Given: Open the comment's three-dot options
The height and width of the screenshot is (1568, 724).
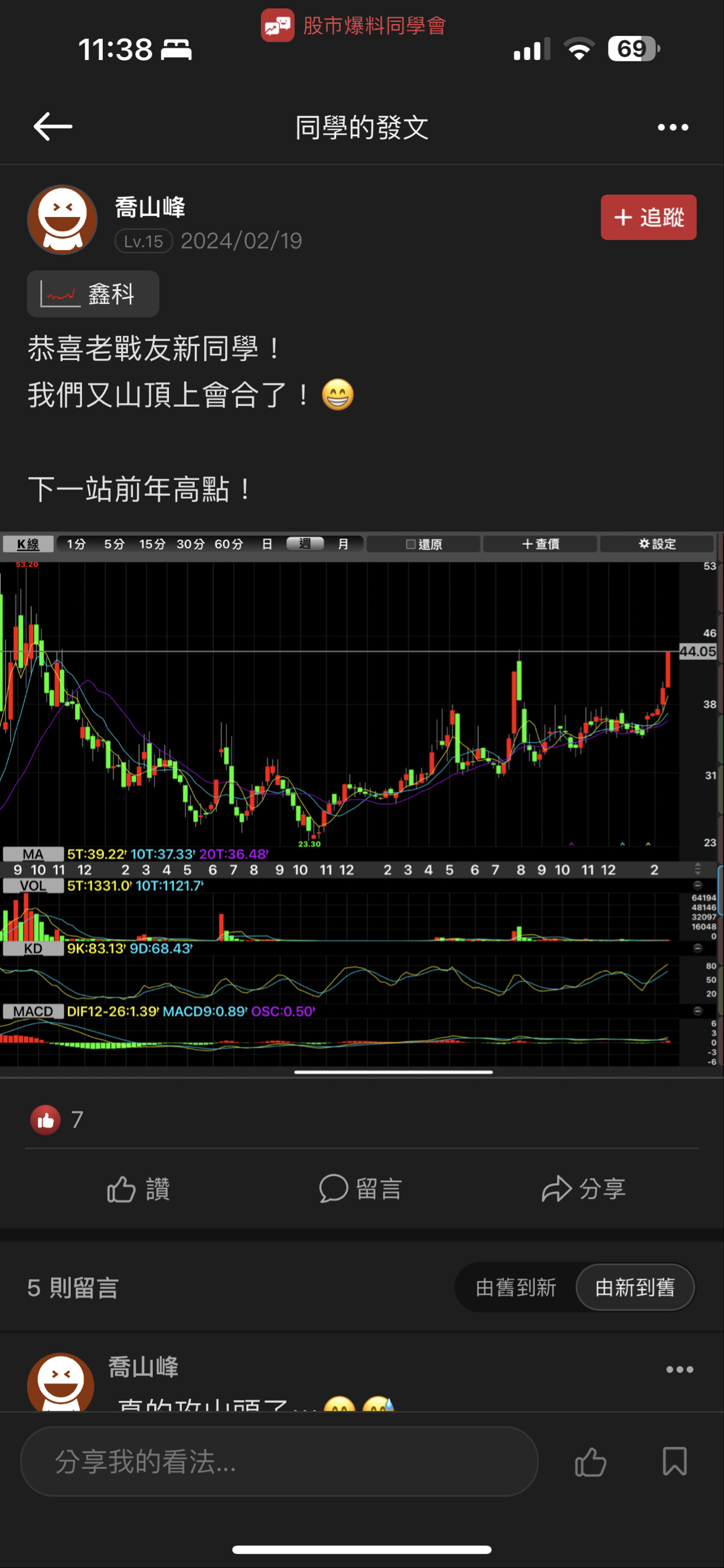Looking at the screenshot, I should tap(679, 1370).
